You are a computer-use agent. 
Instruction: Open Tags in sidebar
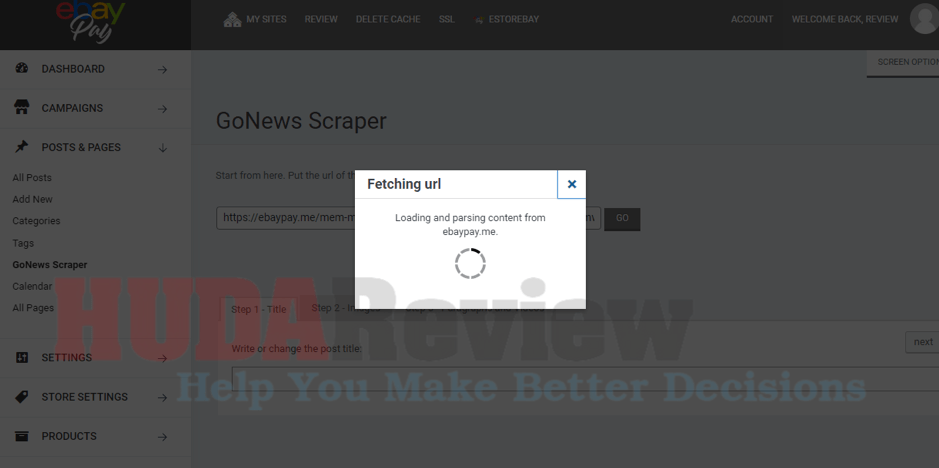(23, 243)
